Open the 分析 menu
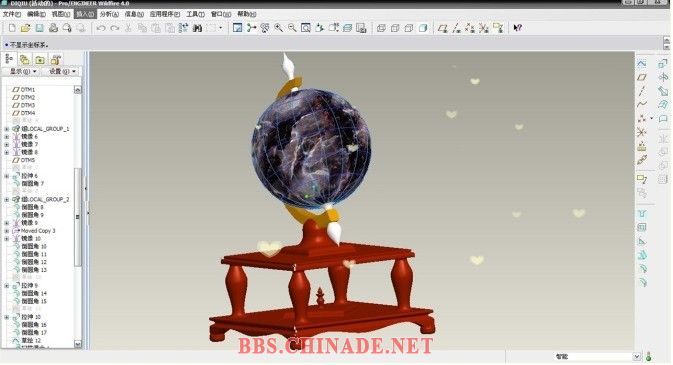This screenshot has height=365, width=673. [x=109, y=14]
